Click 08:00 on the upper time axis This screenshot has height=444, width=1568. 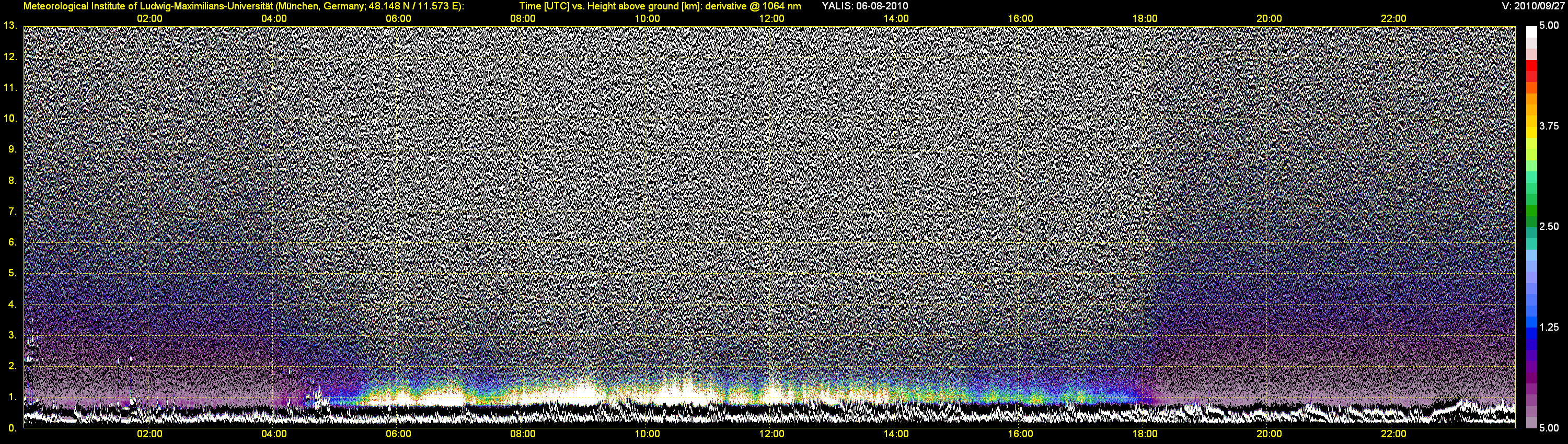click(x=523, y=18)
